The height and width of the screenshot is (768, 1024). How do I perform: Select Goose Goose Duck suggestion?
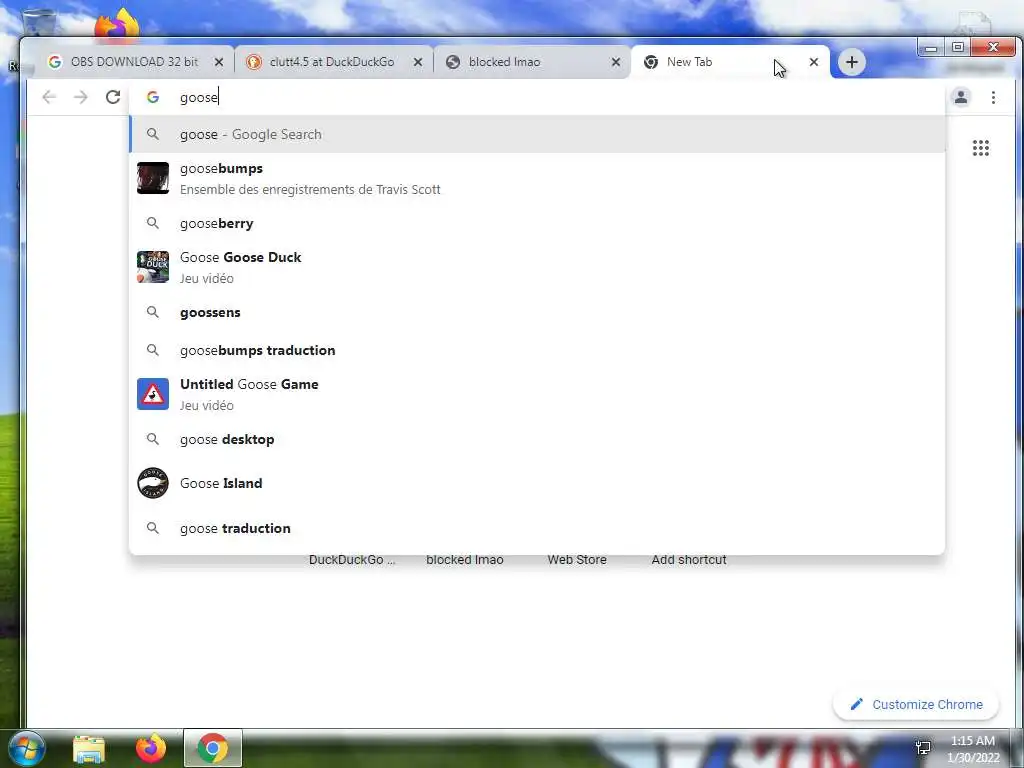point(537,267)
